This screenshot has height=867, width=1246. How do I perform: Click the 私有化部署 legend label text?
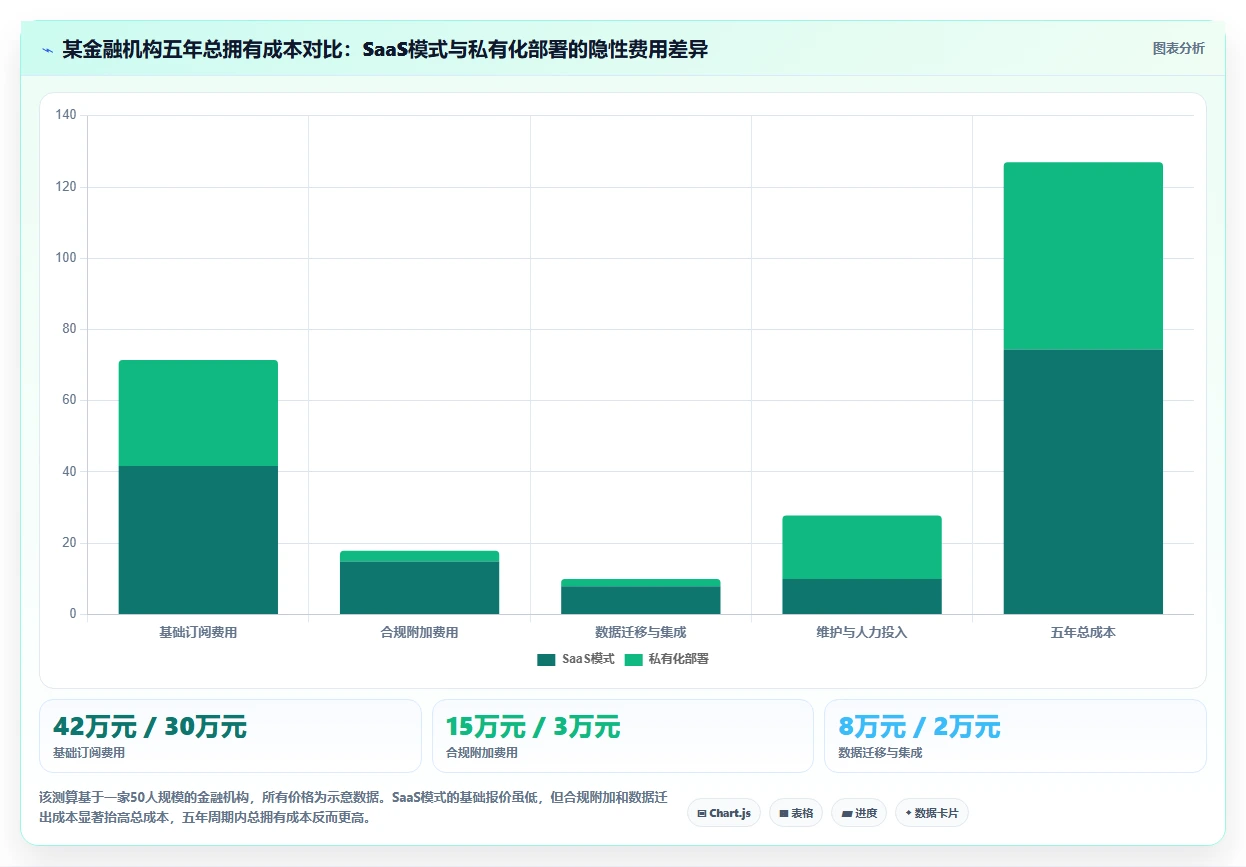679,659
